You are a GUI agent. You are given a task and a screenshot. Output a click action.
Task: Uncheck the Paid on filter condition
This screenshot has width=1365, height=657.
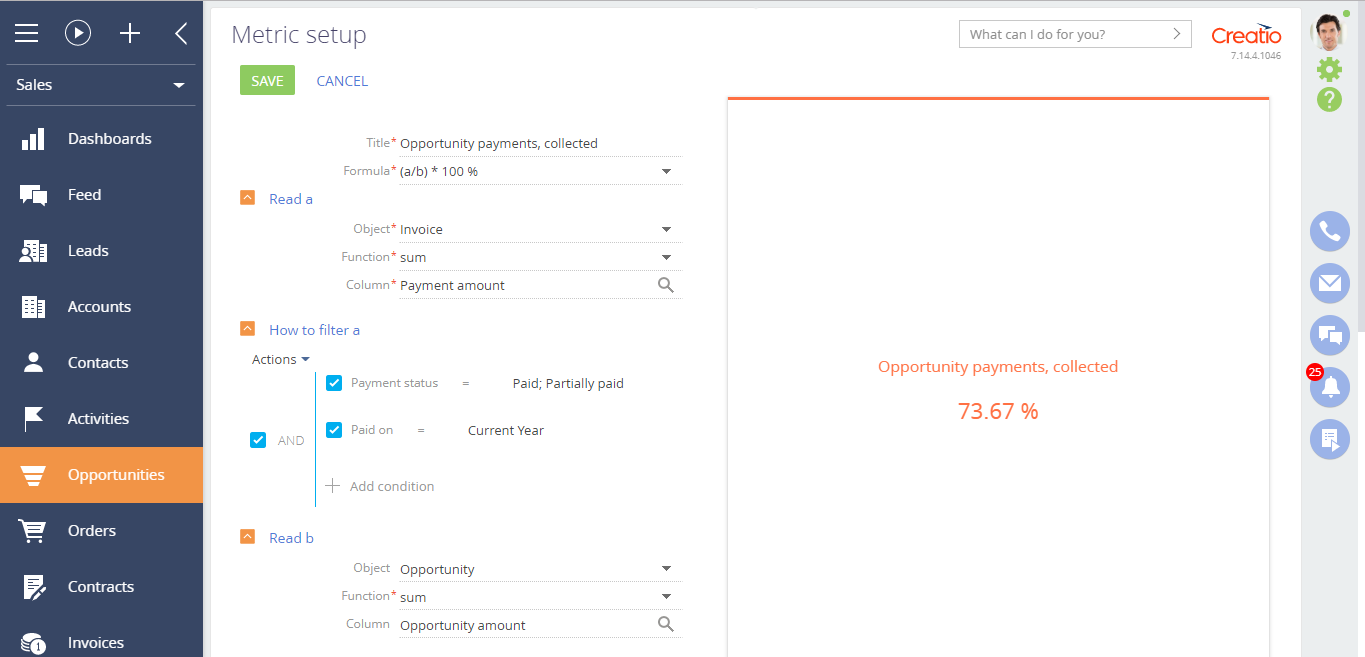click(335, 430)
